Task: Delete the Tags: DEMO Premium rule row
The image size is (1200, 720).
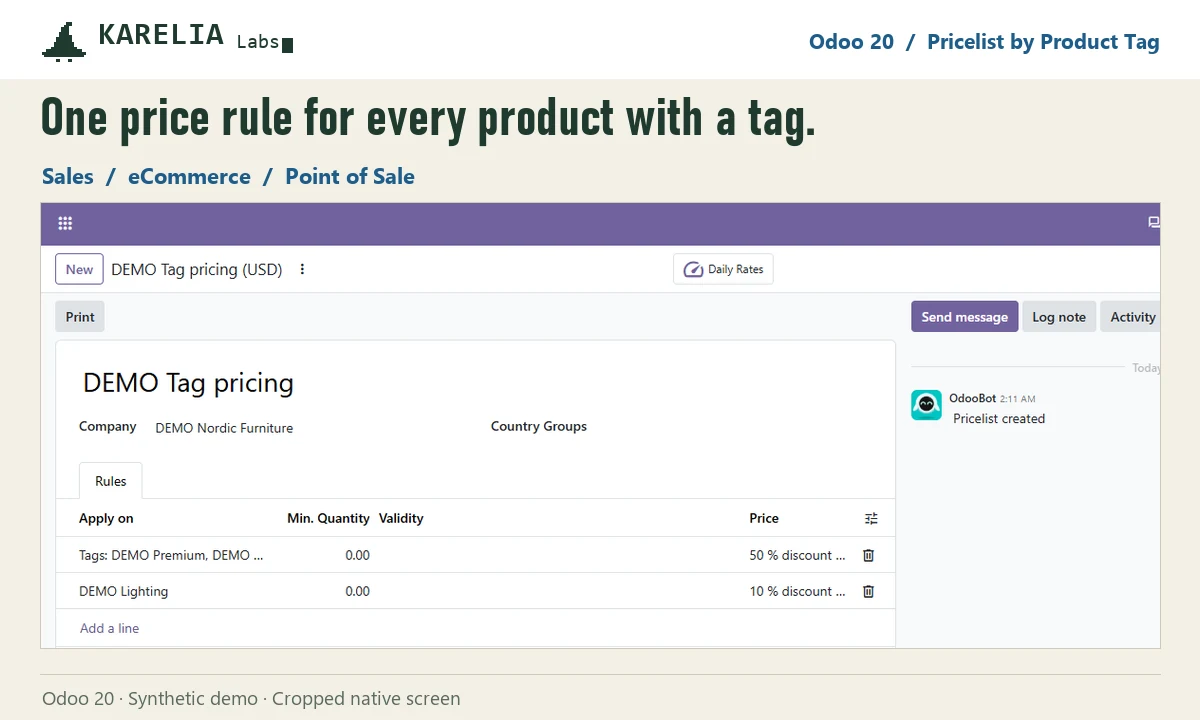Action: (x=868, y=555)
